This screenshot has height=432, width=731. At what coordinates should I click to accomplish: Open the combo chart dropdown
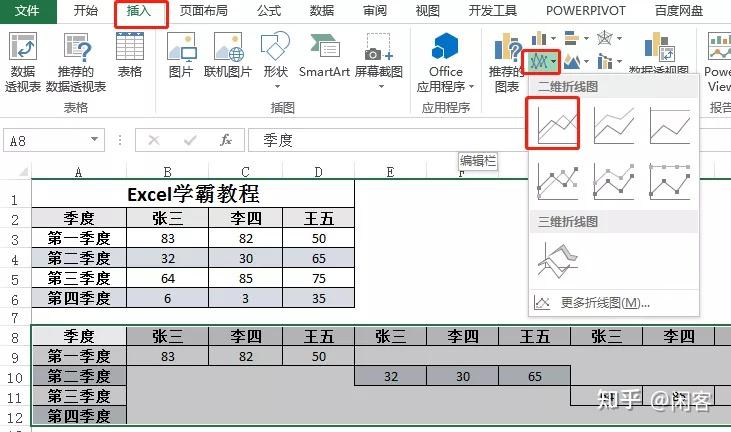[609, 61]
